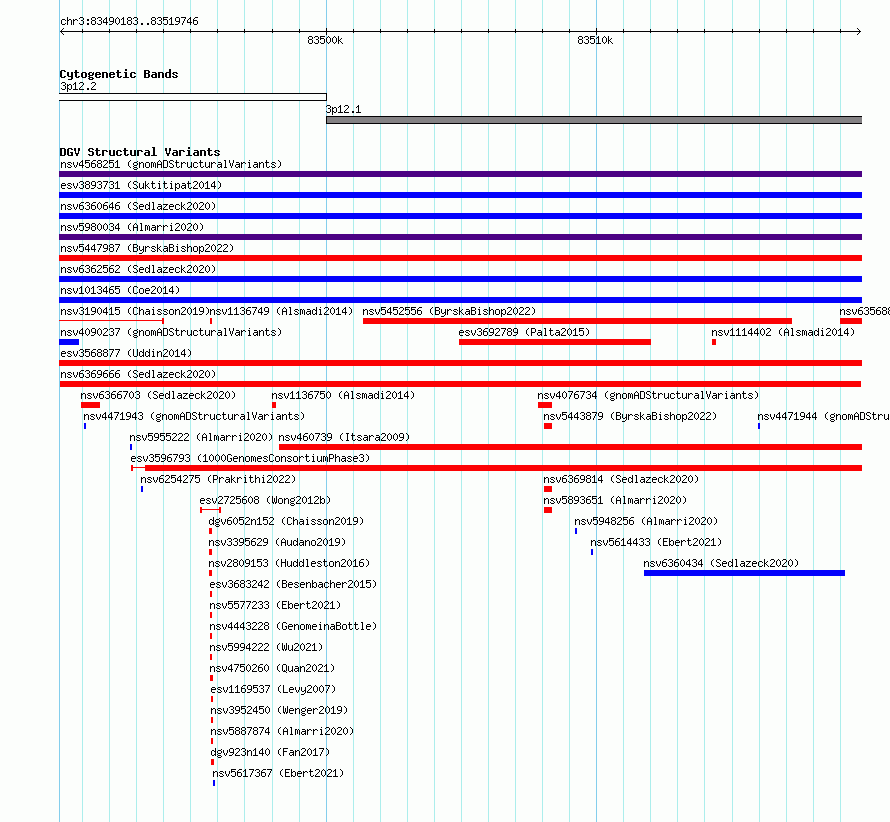This screenshot has width=890, height=822.
Task: Open nsv6360646 Sedlazeck2020 variant label
Action: coord(138,207)
